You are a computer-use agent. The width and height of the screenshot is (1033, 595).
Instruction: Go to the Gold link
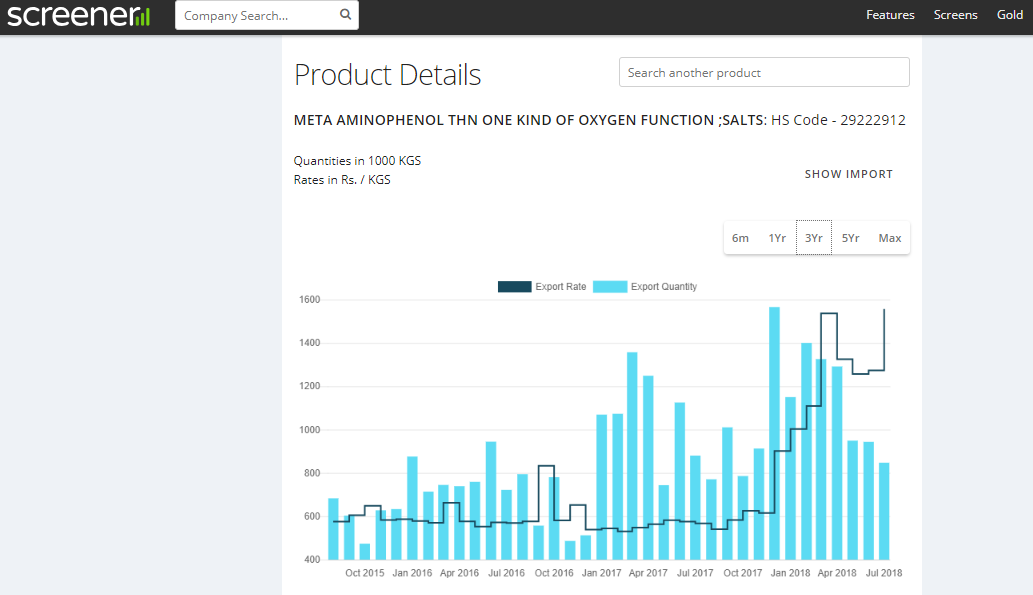[x=1009, y=15]
